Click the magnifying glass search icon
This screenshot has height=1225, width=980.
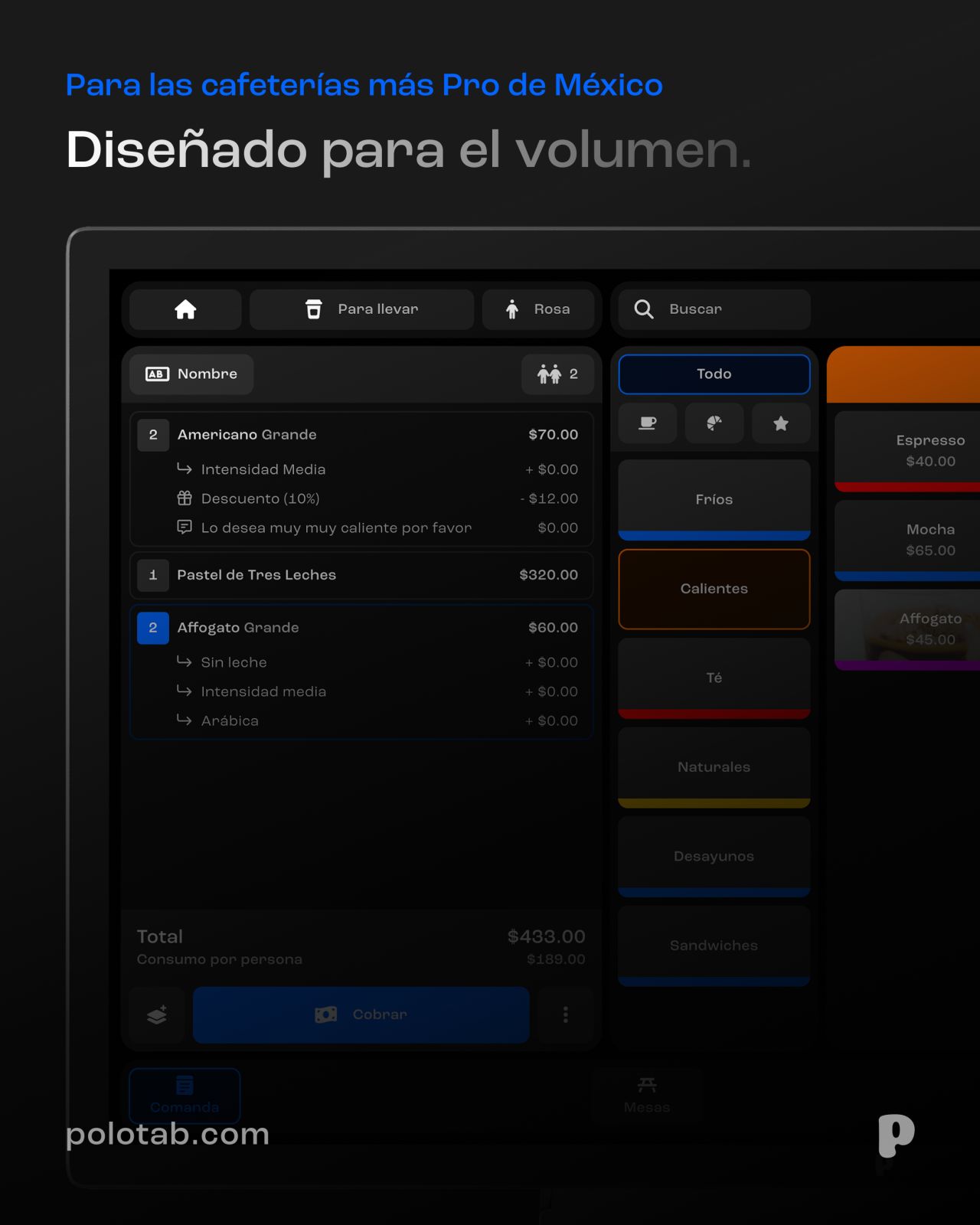point(644,309)
